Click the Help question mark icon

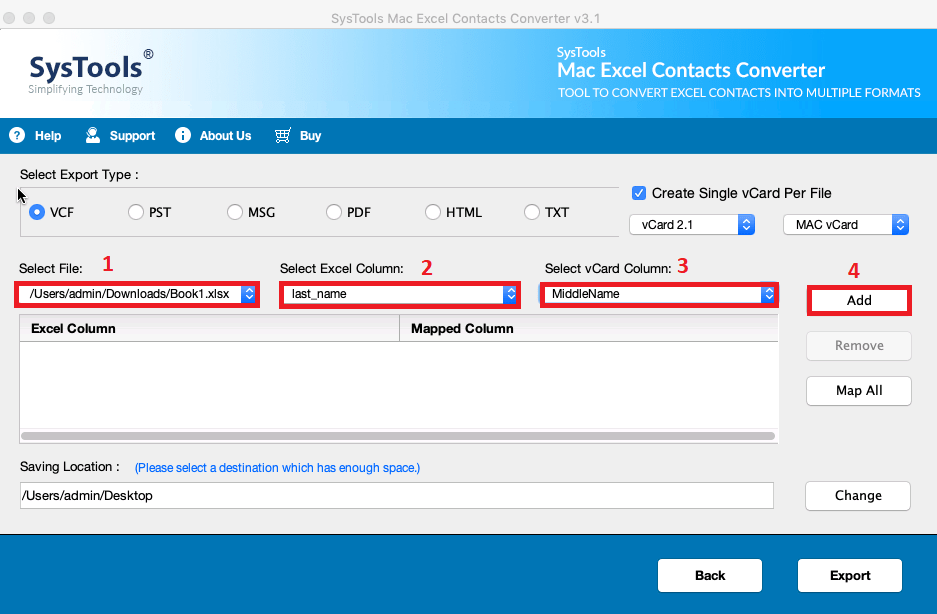17,135
